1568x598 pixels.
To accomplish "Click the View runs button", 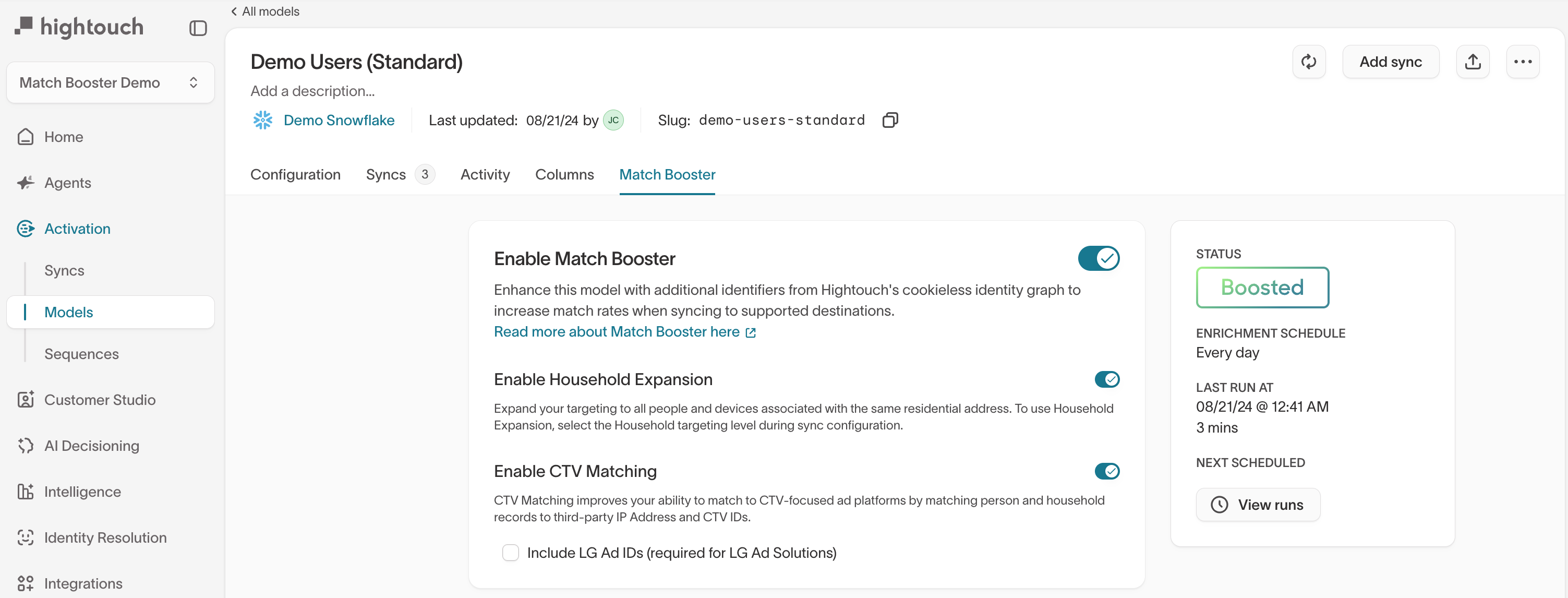I will pos(1258,504).
